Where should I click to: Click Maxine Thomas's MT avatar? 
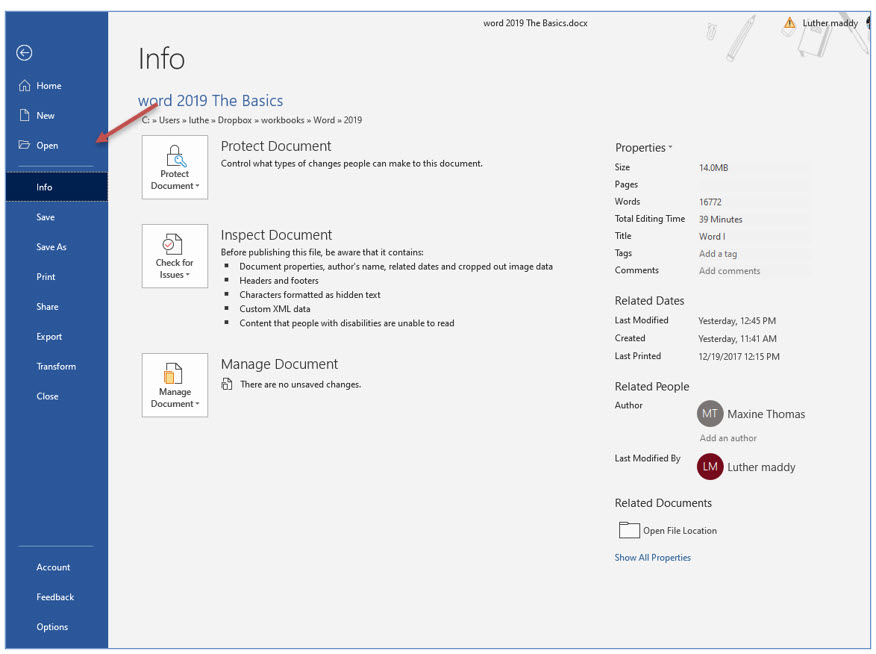pos(710,414)
